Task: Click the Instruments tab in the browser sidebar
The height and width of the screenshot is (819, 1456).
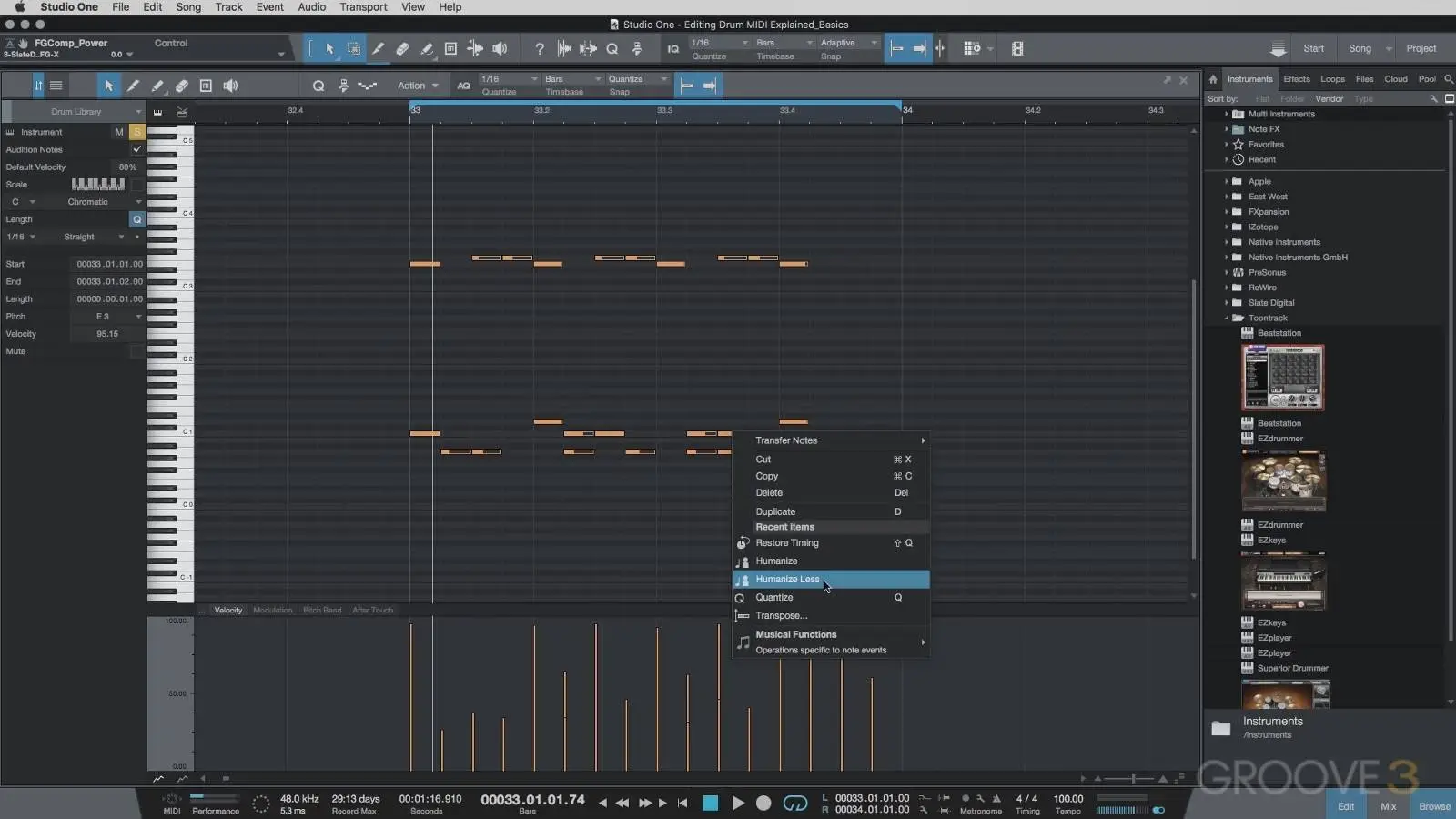Action: click(x=1249, y=78)
